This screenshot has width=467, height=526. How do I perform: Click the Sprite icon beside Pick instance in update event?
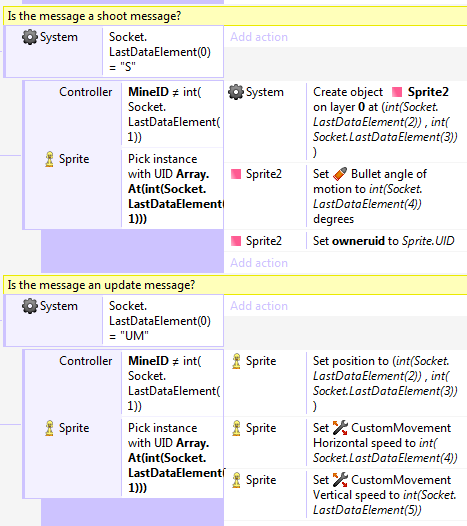click(49, 428)
